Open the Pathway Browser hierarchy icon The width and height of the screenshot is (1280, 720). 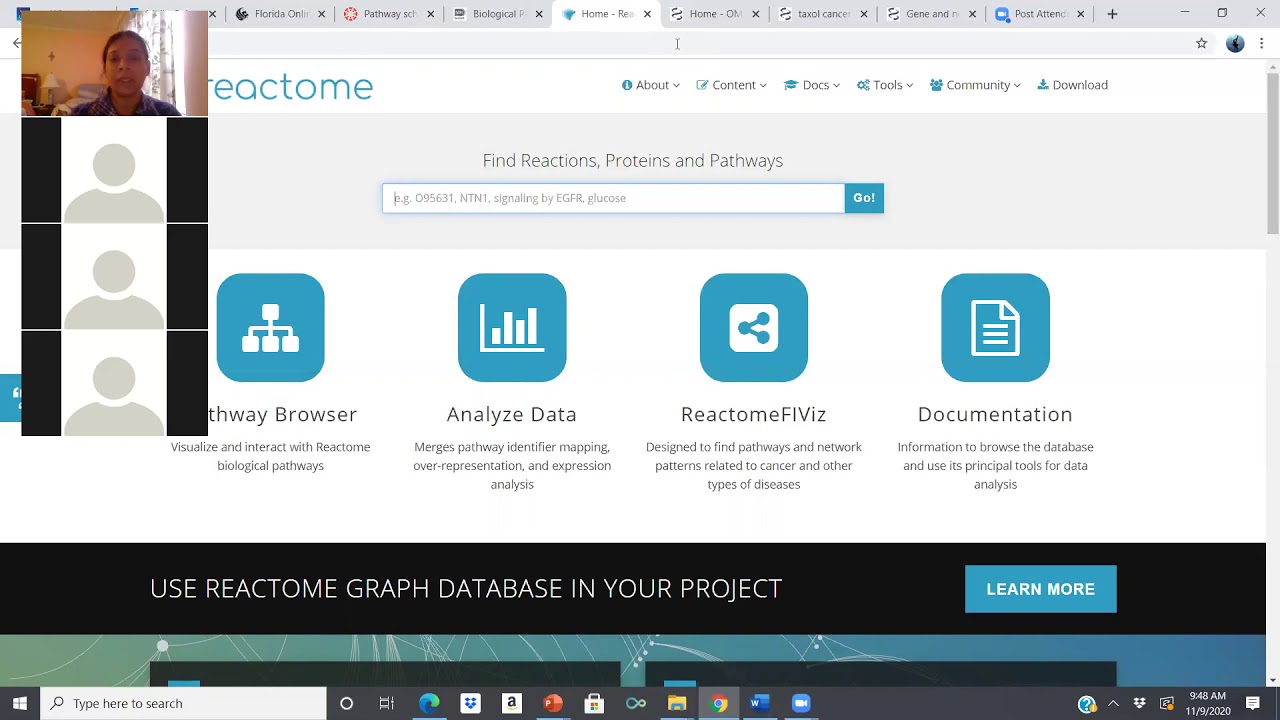tap(270, 328)
